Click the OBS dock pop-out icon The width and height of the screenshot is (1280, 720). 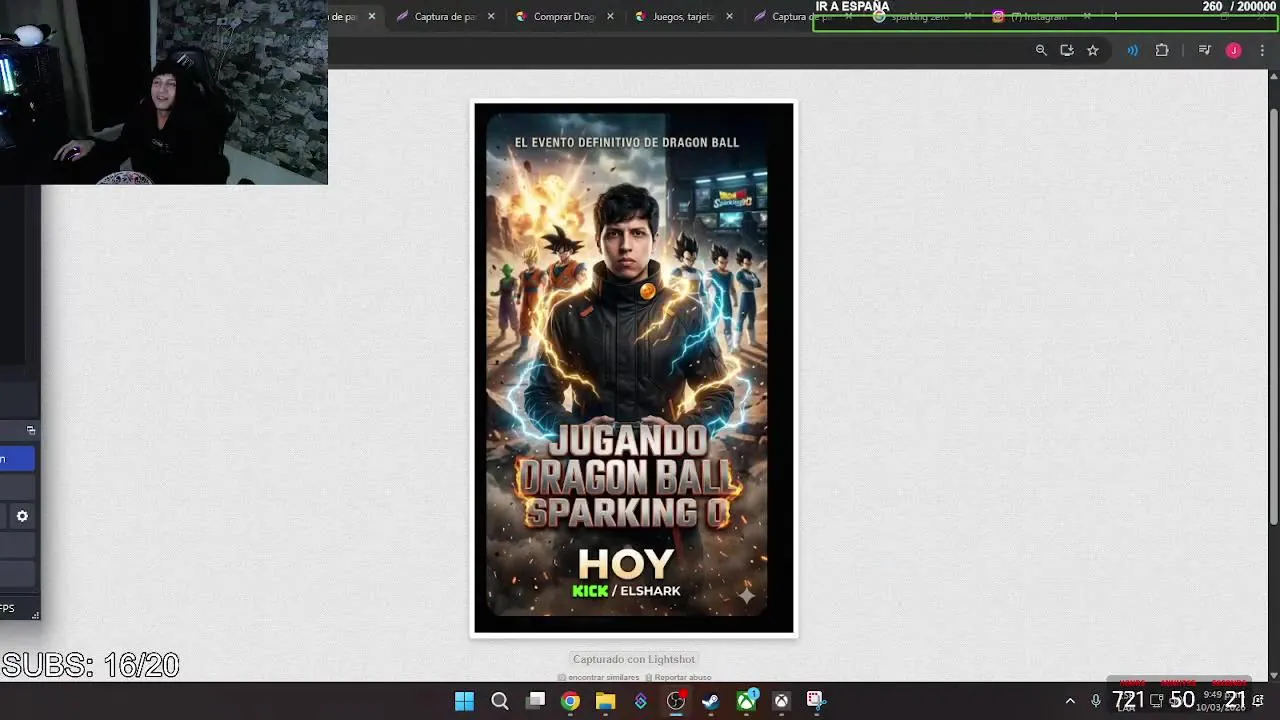tap(31, 430)
